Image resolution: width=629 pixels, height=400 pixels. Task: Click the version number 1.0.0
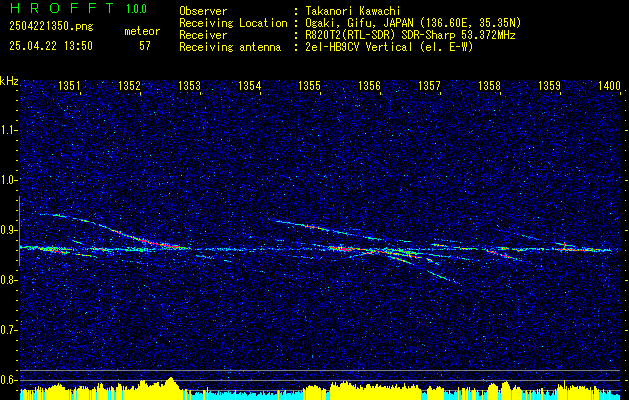[136, 9]
